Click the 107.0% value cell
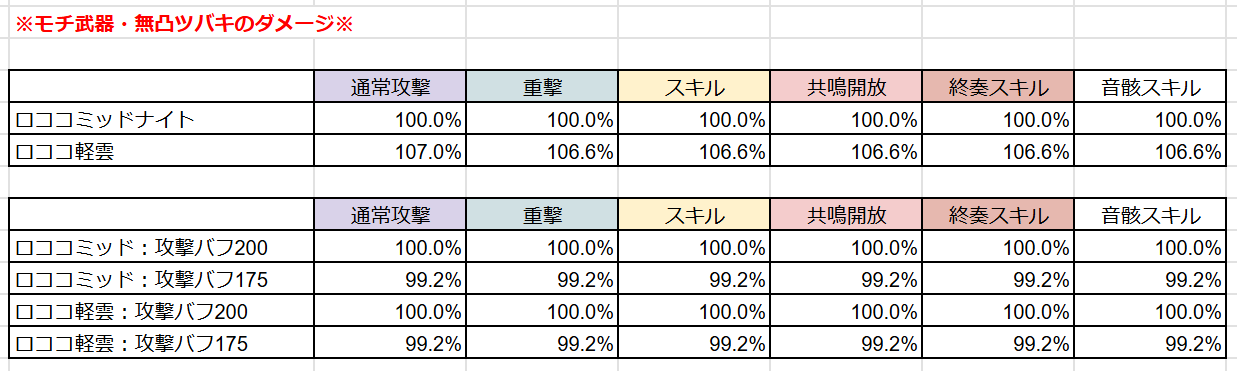The height and width of the screenshot is (371, 1237). (389, 152)
